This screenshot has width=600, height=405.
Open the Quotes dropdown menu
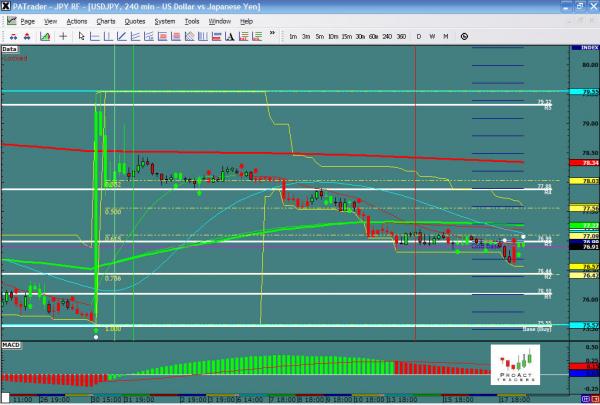coord(134,20)
